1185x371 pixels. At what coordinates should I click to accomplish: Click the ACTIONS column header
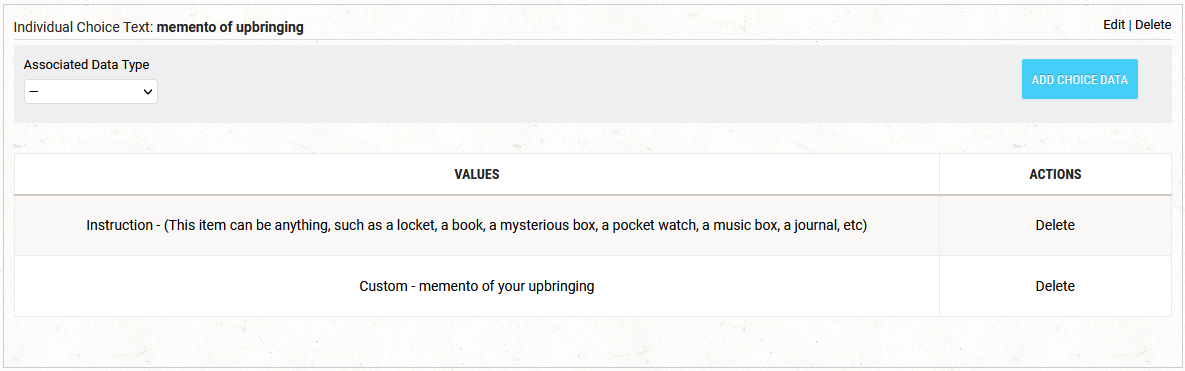(x=1055, y=175)
